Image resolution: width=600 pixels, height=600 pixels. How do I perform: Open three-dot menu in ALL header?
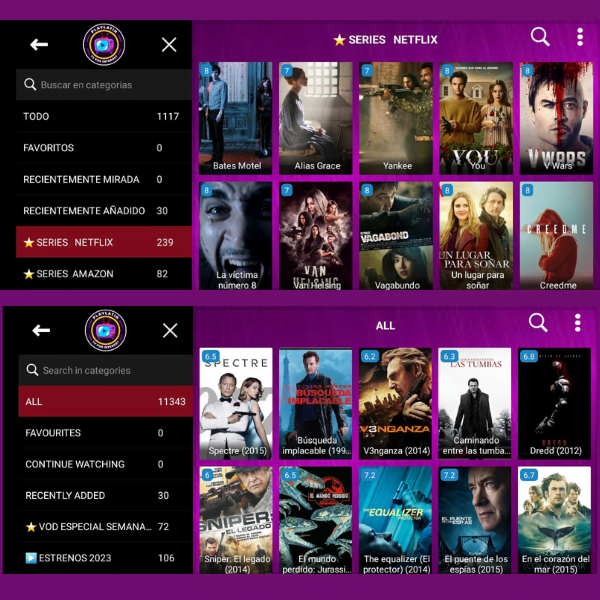coord(578,323)
